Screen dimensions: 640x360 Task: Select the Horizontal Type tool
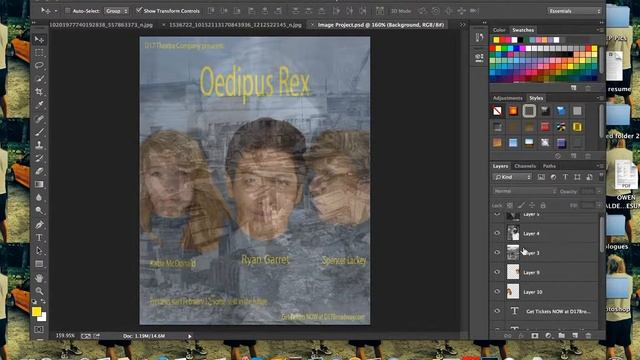[39, 237]
